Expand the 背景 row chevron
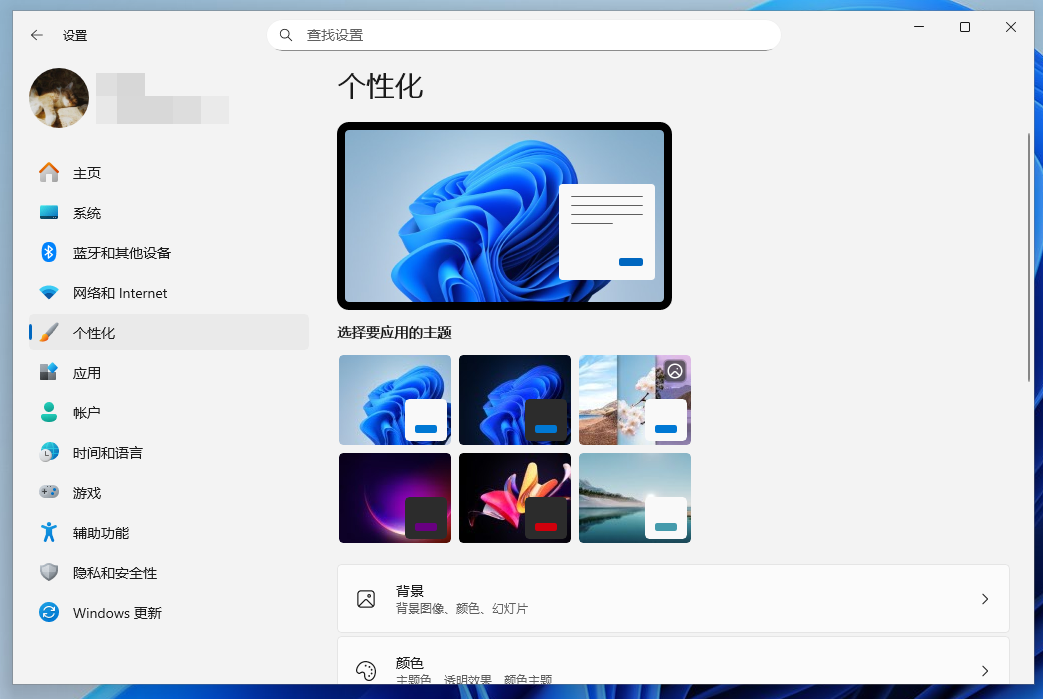This screenshot has height=699, width=1043. point(985,599)
